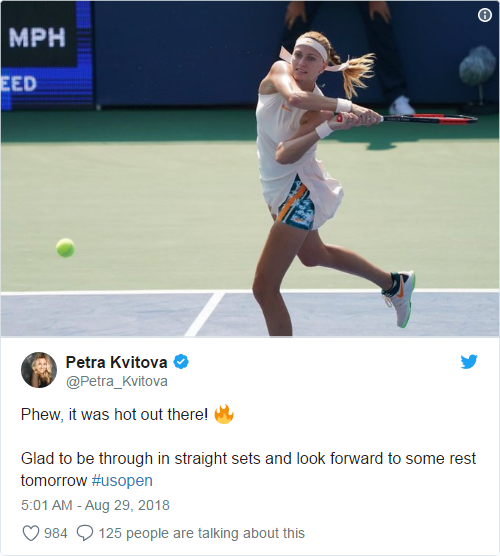Click the tennis ball in the photo
This screenshot has height=556, width=500.
tap(65, 248)
